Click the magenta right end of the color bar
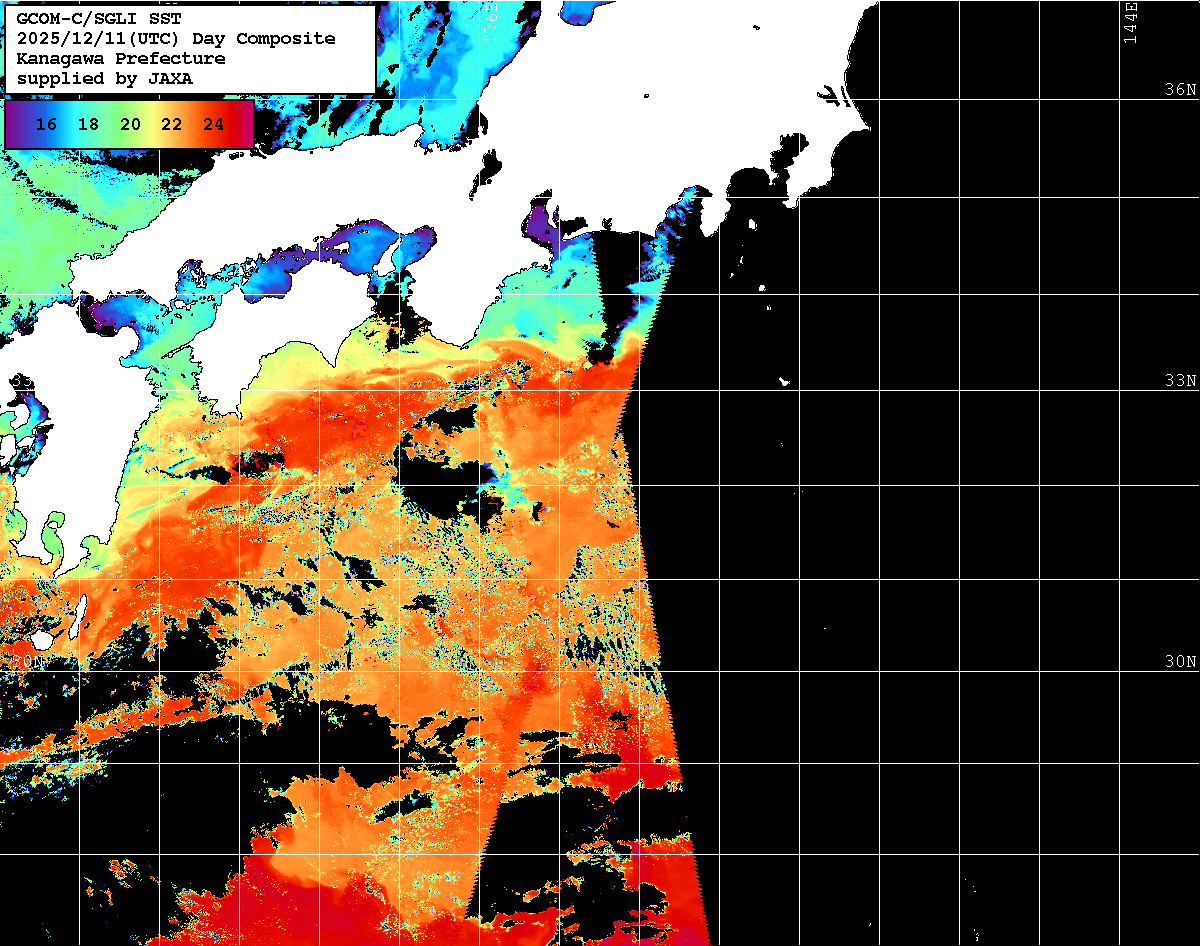 click(x=243, y=125)
